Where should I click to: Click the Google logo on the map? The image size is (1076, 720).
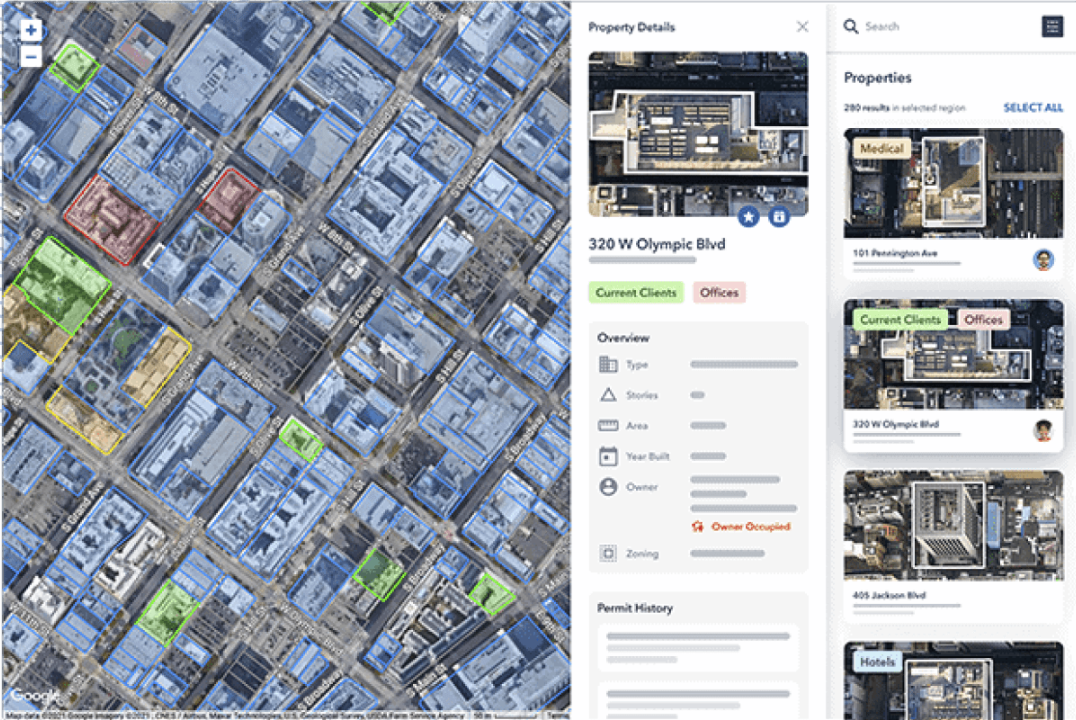point(35,696)
